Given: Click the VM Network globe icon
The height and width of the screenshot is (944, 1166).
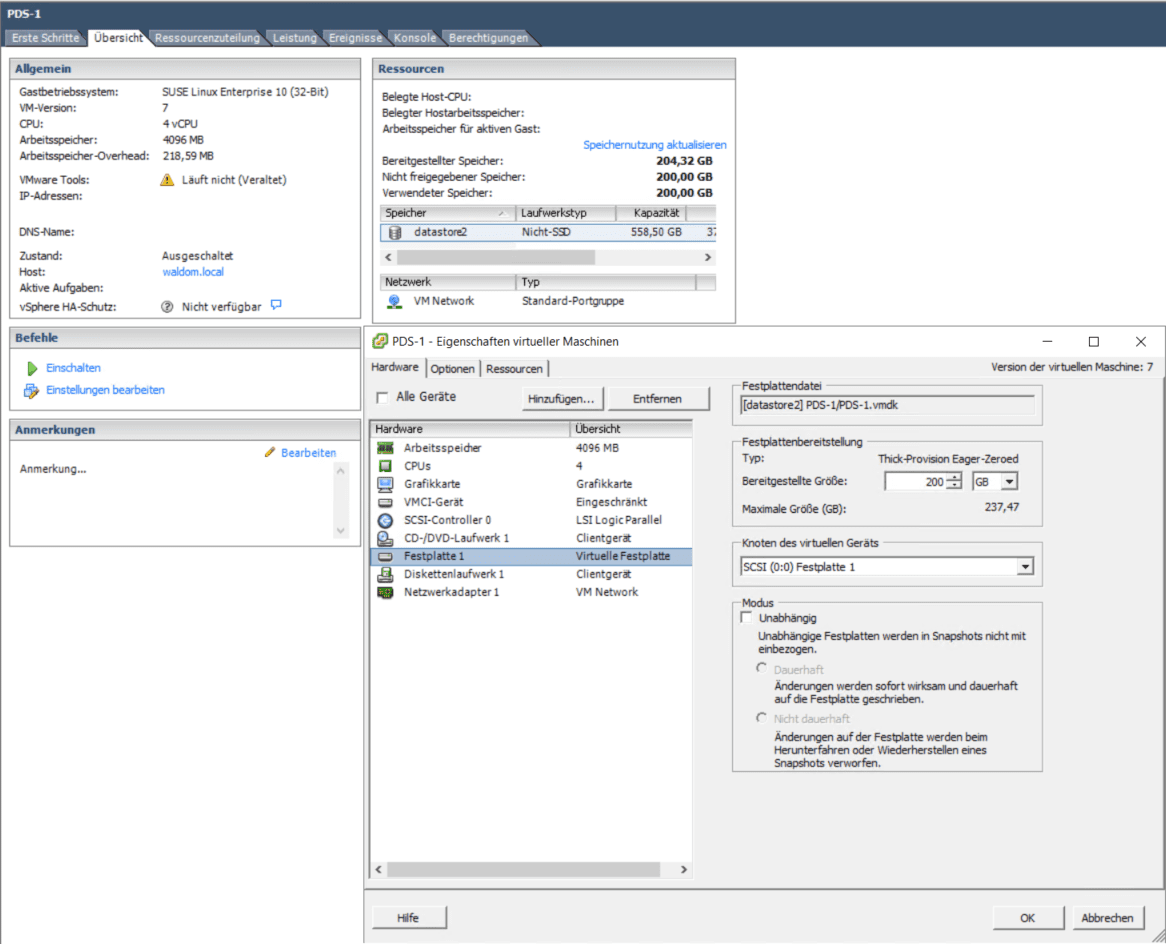Looking at the screenshot, I should point(395,301).
